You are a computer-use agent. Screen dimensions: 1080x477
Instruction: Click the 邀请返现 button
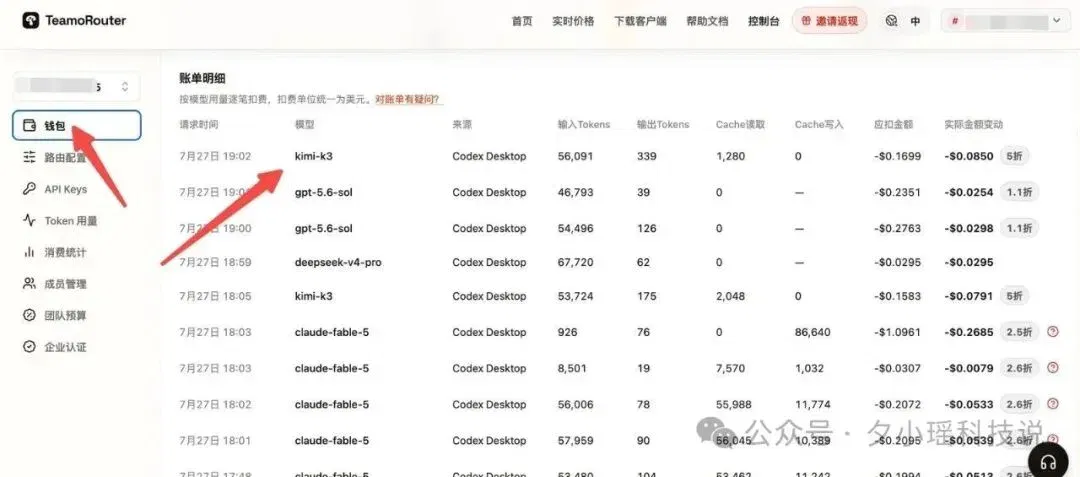(829, 21)
